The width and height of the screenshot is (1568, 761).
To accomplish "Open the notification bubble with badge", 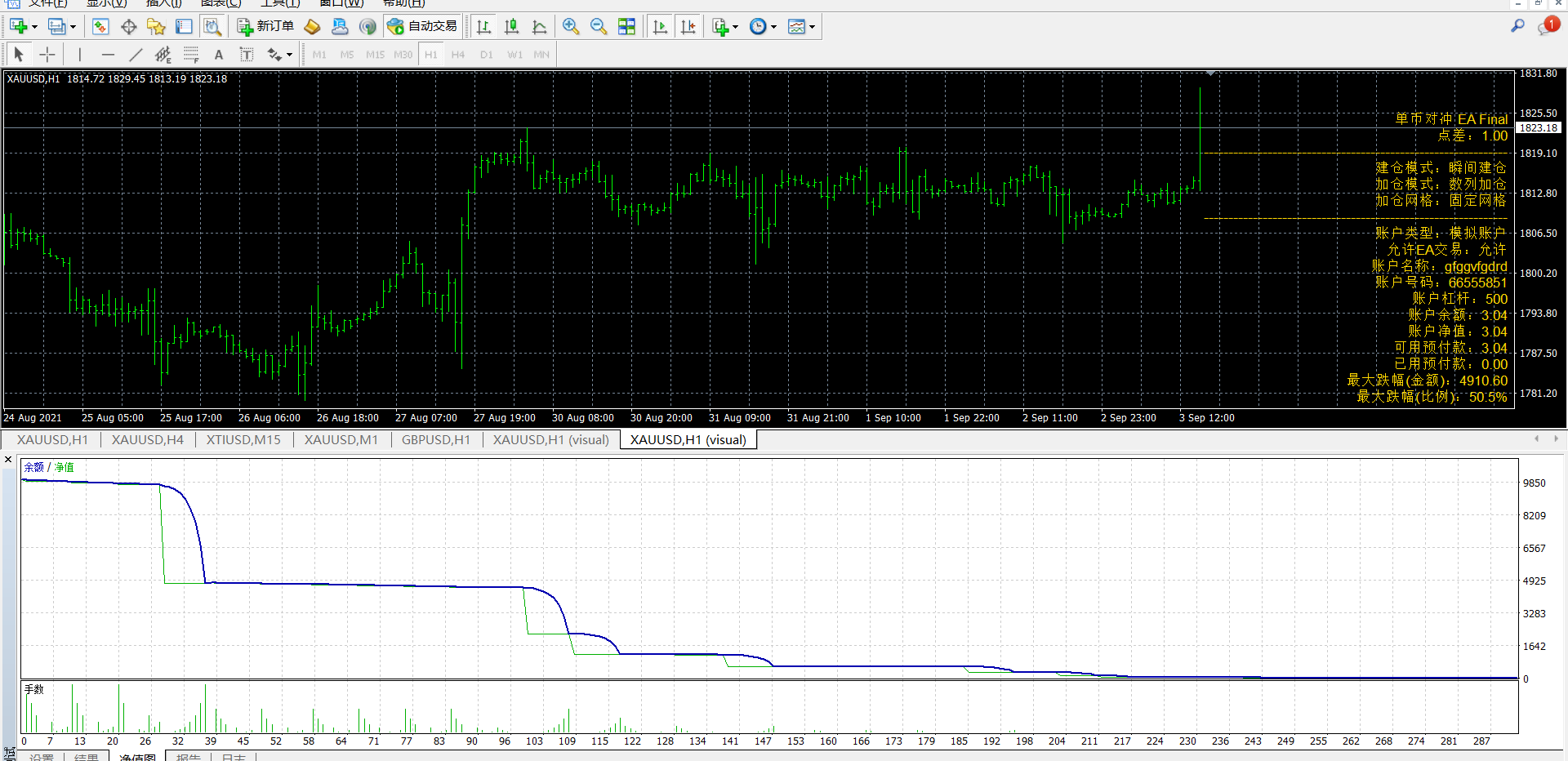I will (x=1547, y=26).
